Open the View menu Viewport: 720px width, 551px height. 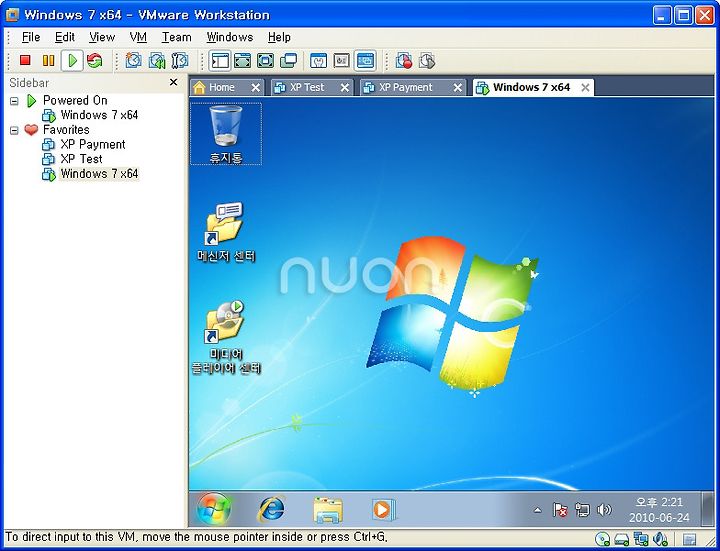coord(102,37)
